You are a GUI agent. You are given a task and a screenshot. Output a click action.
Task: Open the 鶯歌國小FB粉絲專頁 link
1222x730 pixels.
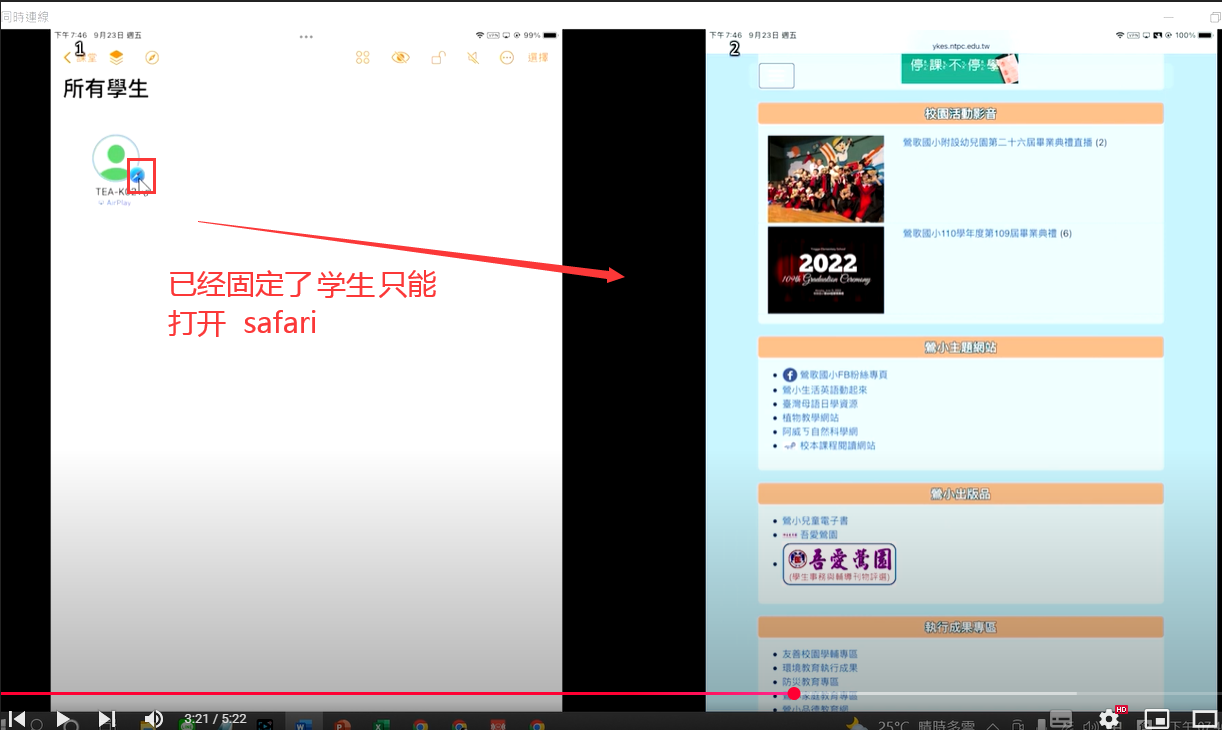pos(843,375)
